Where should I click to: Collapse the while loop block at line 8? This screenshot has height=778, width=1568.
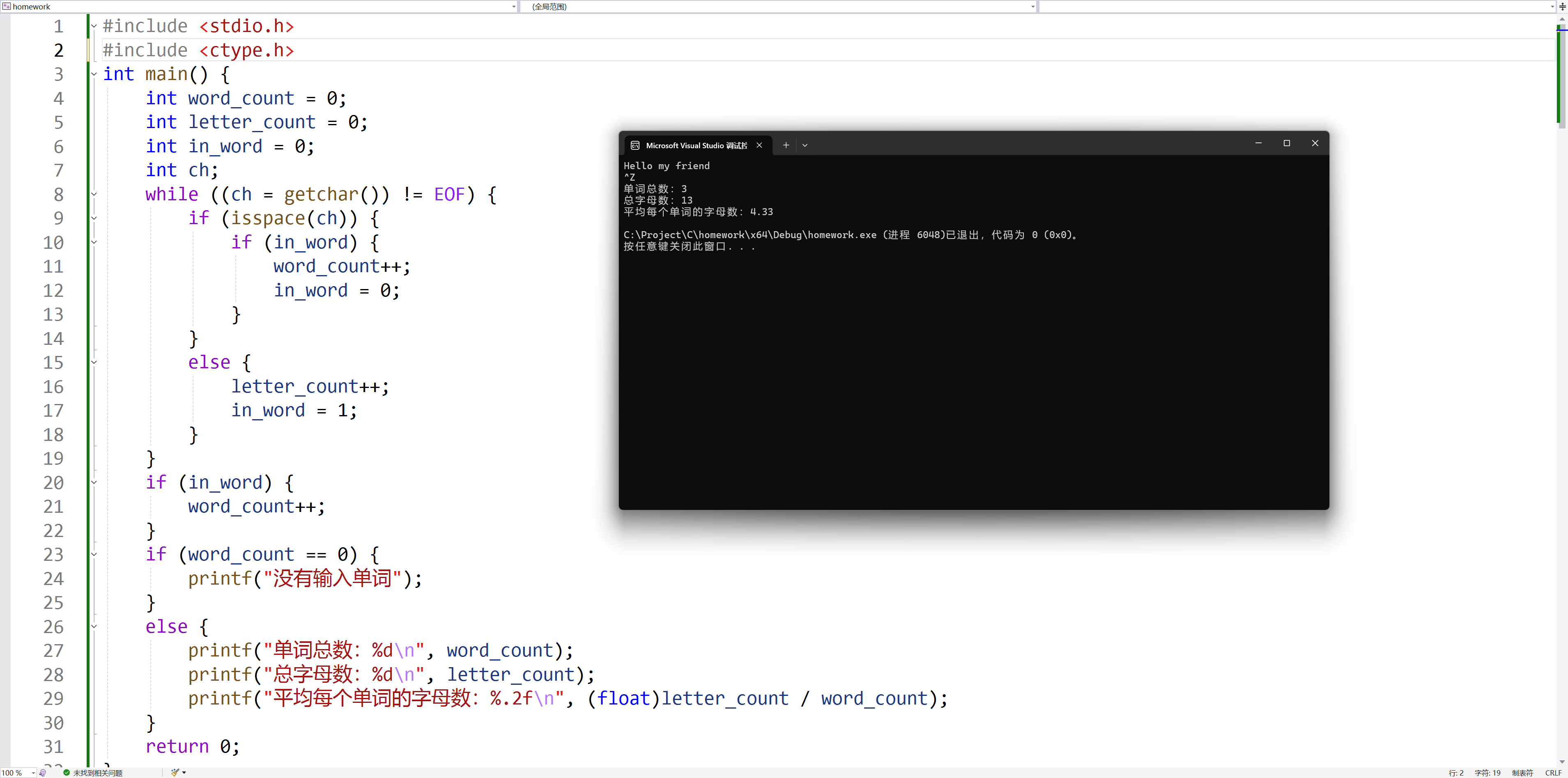[x=94, y=194]
